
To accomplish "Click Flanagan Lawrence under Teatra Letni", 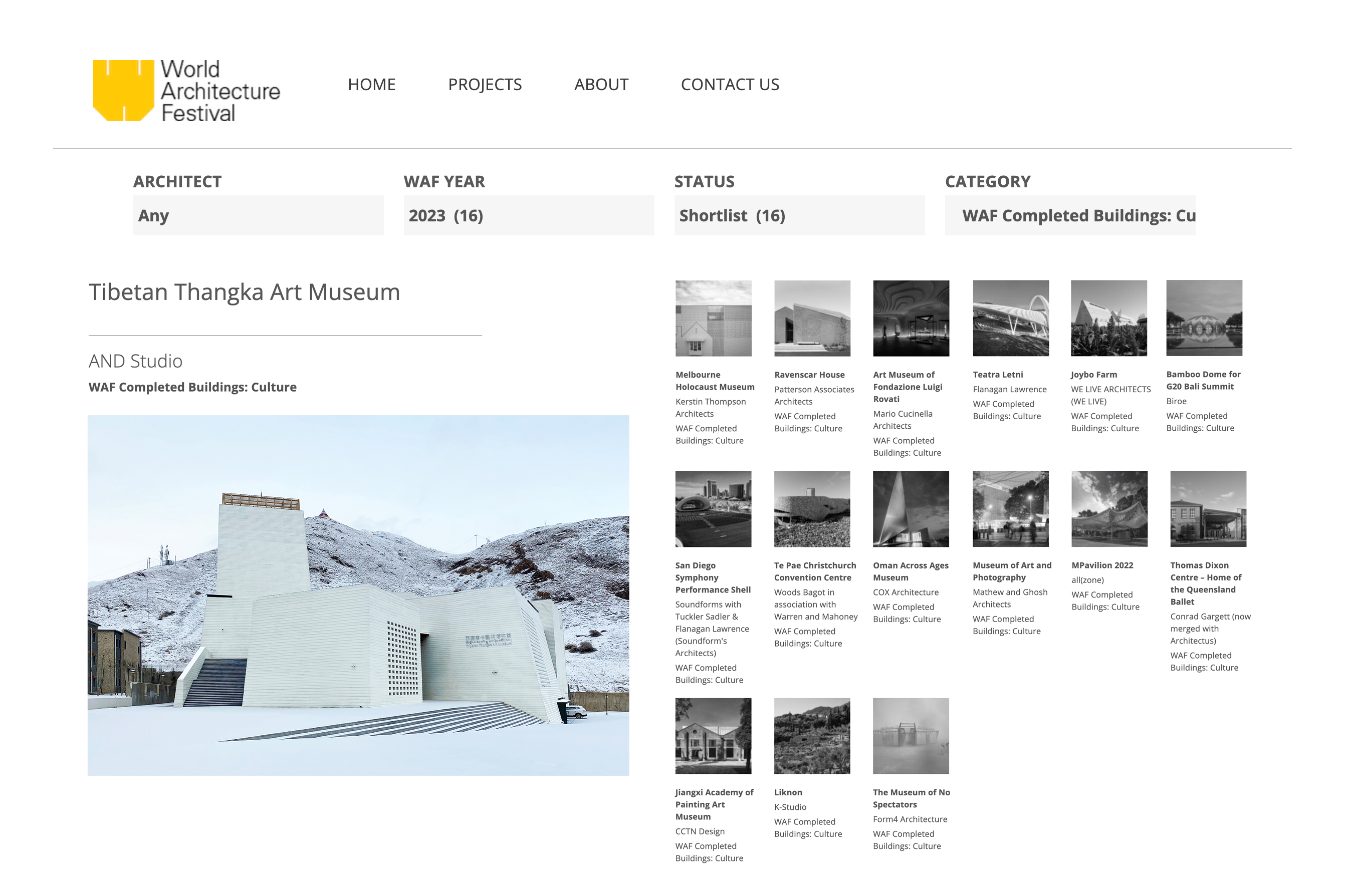I will point(1009,389).
